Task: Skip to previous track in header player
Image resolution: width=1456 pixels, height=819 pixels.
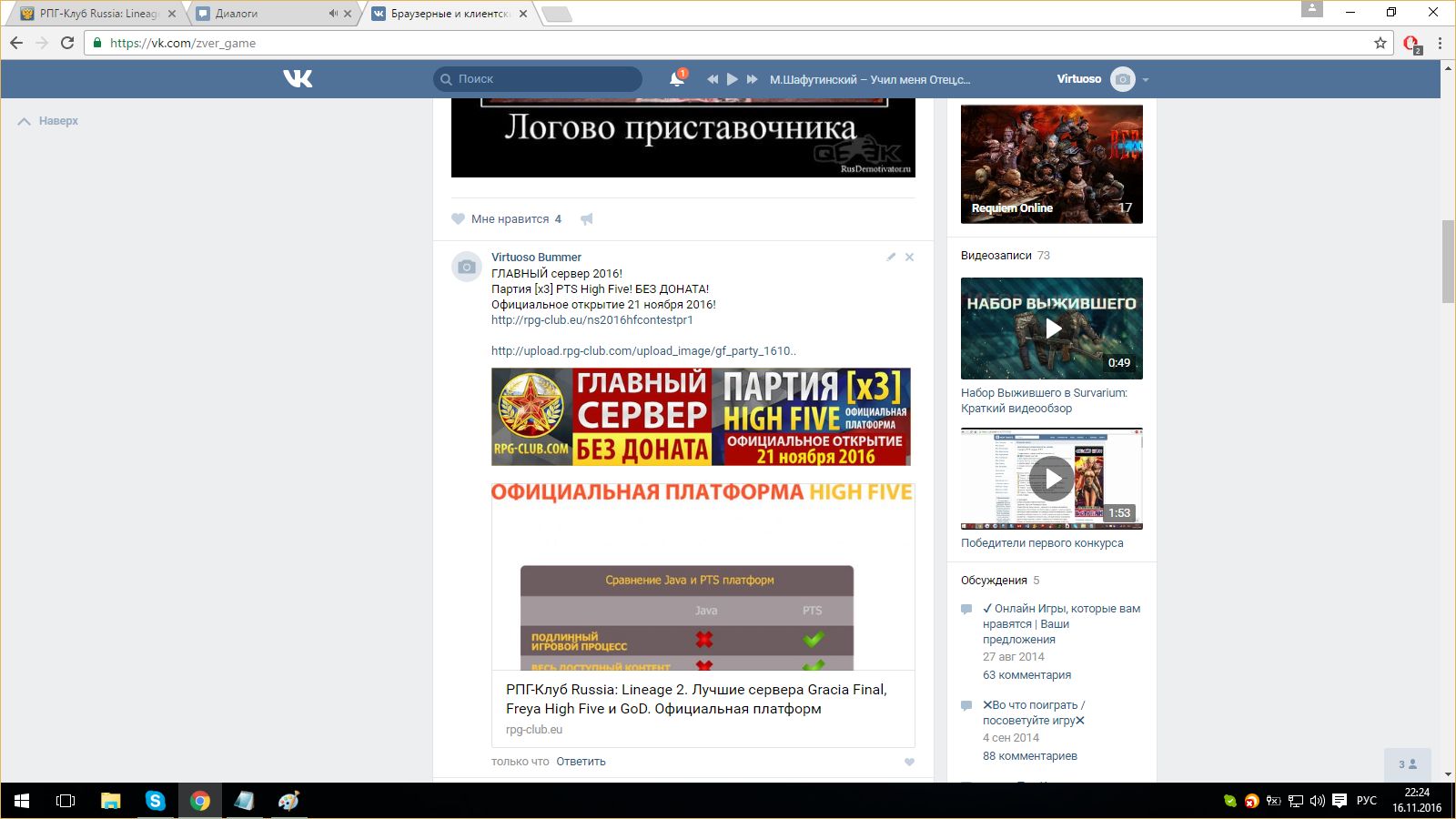Action: pos(713,79)
